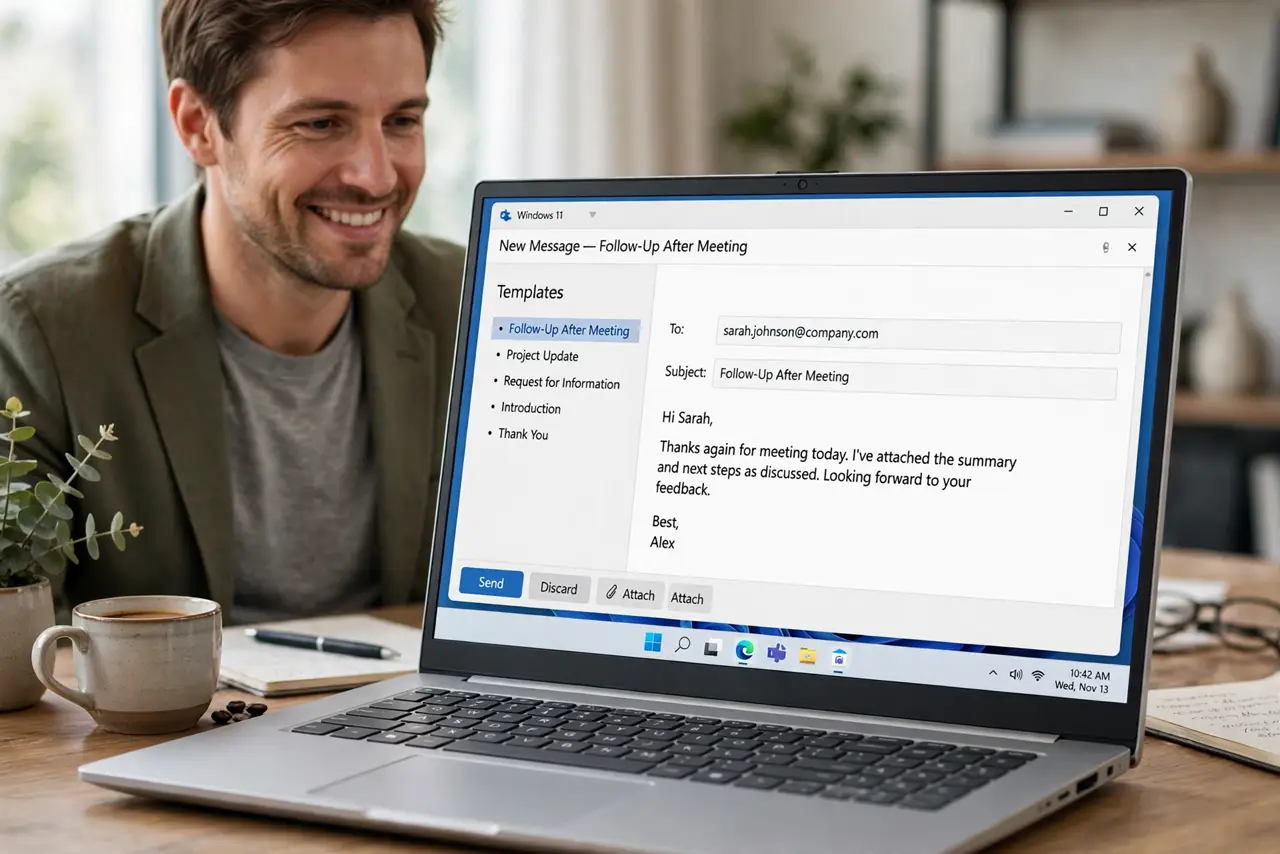Expand the system tray hidden icons chevron
The width and height of the screenshot is (1280, 854).
click(993, 673)
